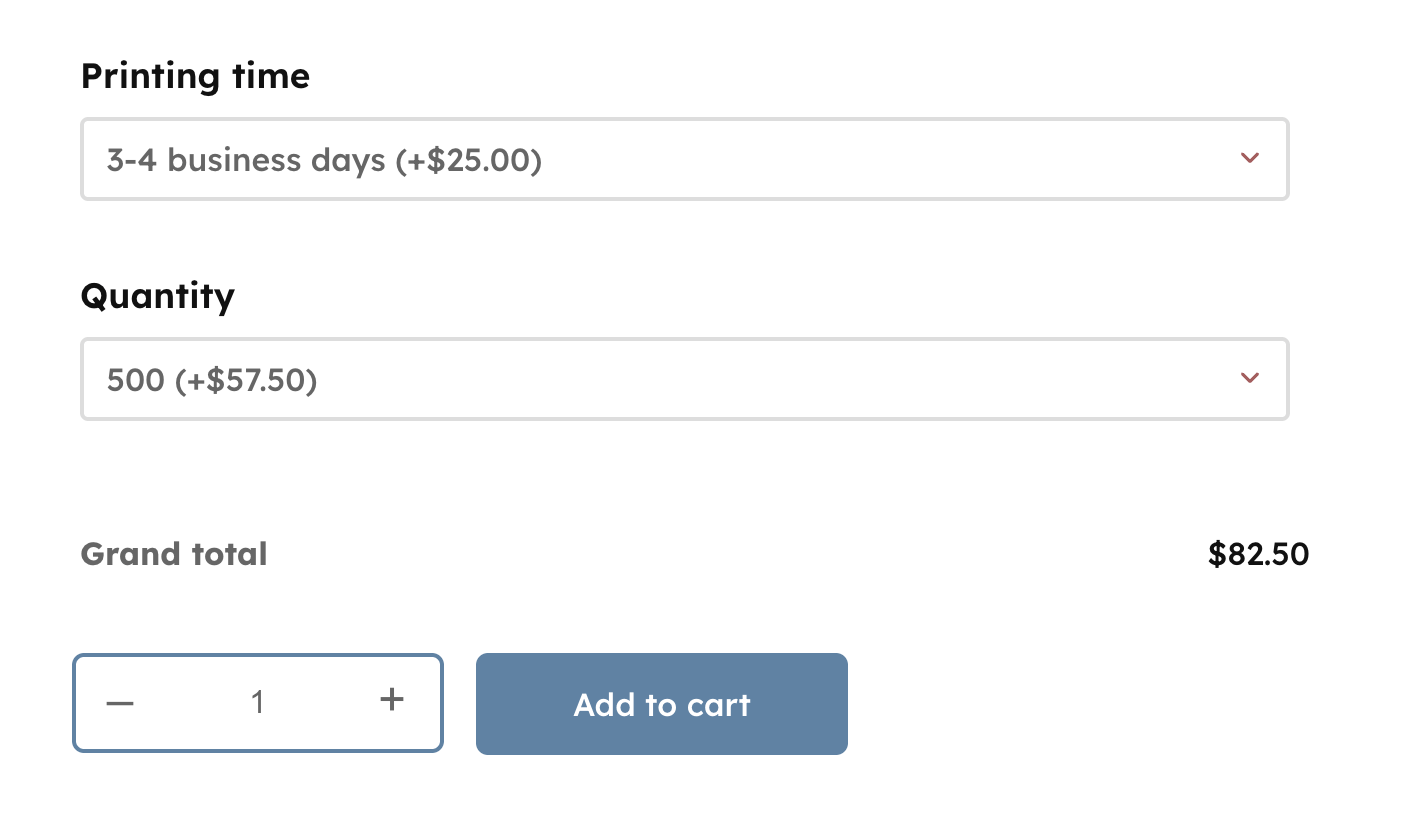This screenshot has width=1418, height=814.
Task: Decrease cart count with the minus icon
Action: pos(120,703)
